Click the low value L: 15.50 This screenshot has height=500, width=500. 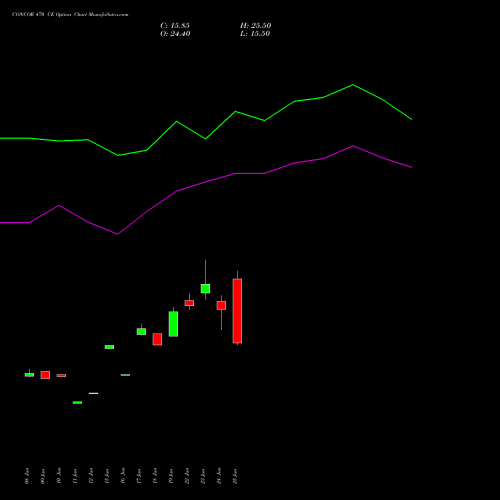pyautogui.click(x=255, y=34)
